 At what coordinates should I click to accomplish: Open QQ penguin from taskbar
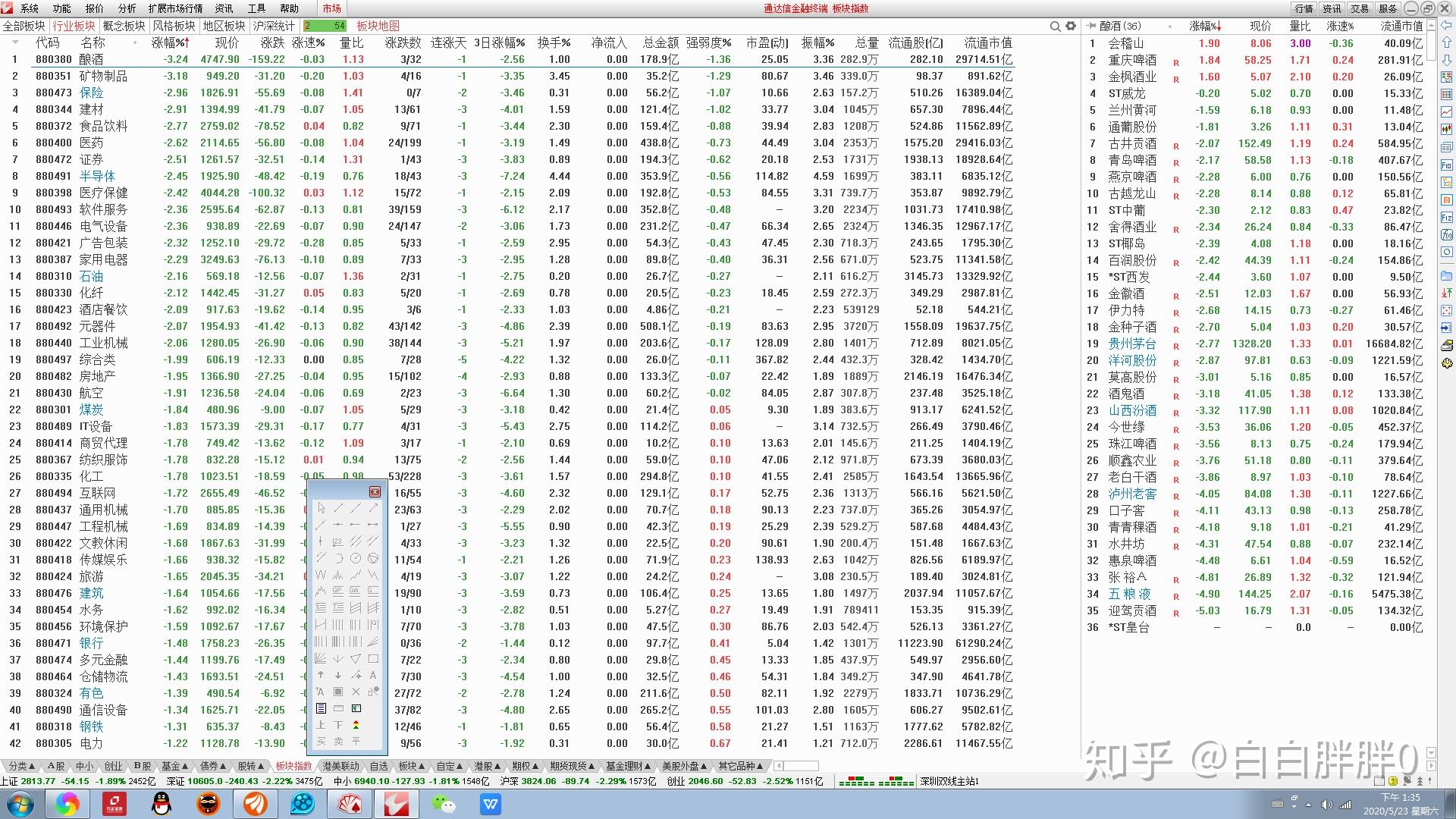(161, 804)
